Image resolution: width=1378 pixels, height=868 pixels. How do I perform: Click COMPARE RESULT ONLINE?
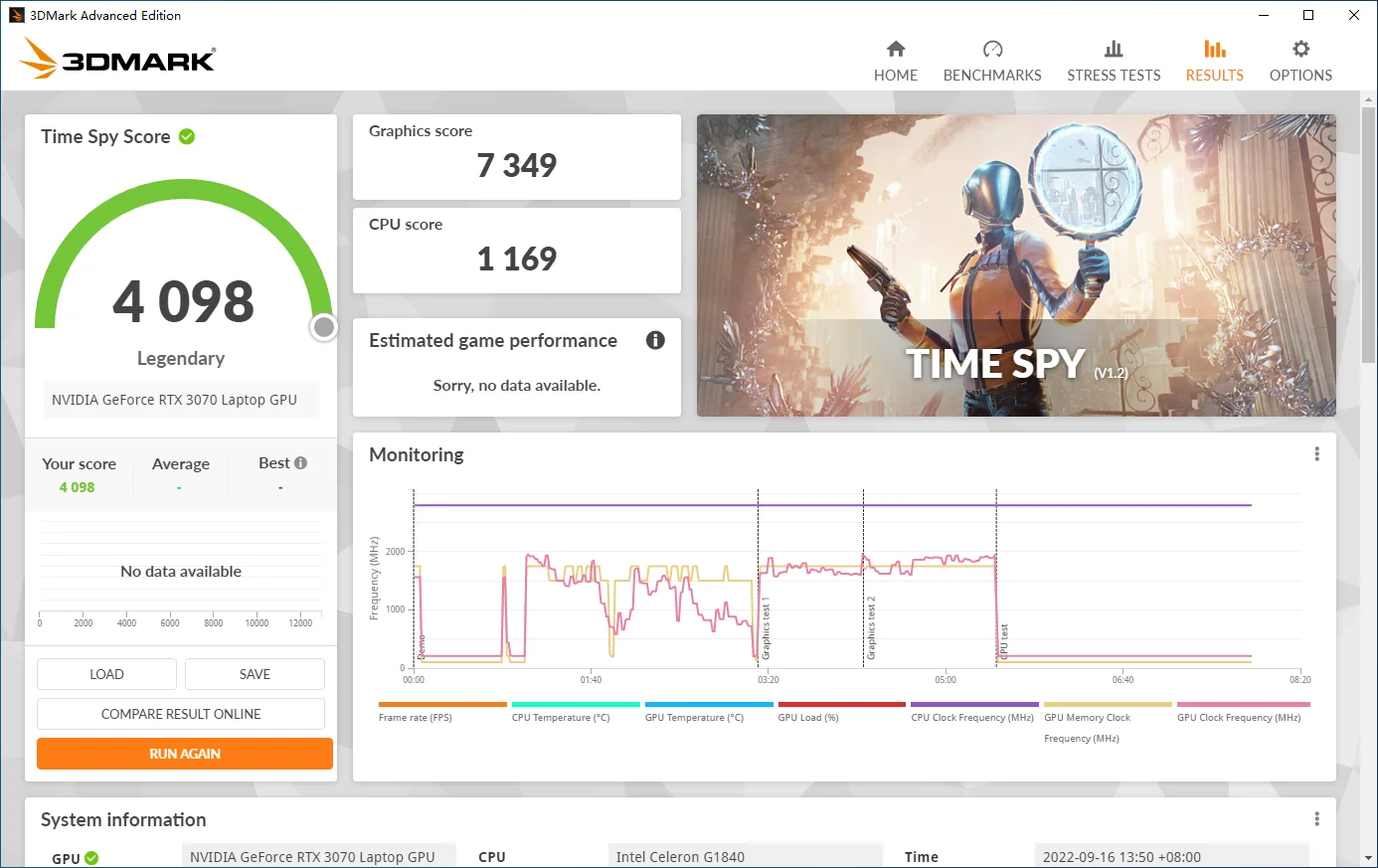pyautogui.click(x=181, y=714)
